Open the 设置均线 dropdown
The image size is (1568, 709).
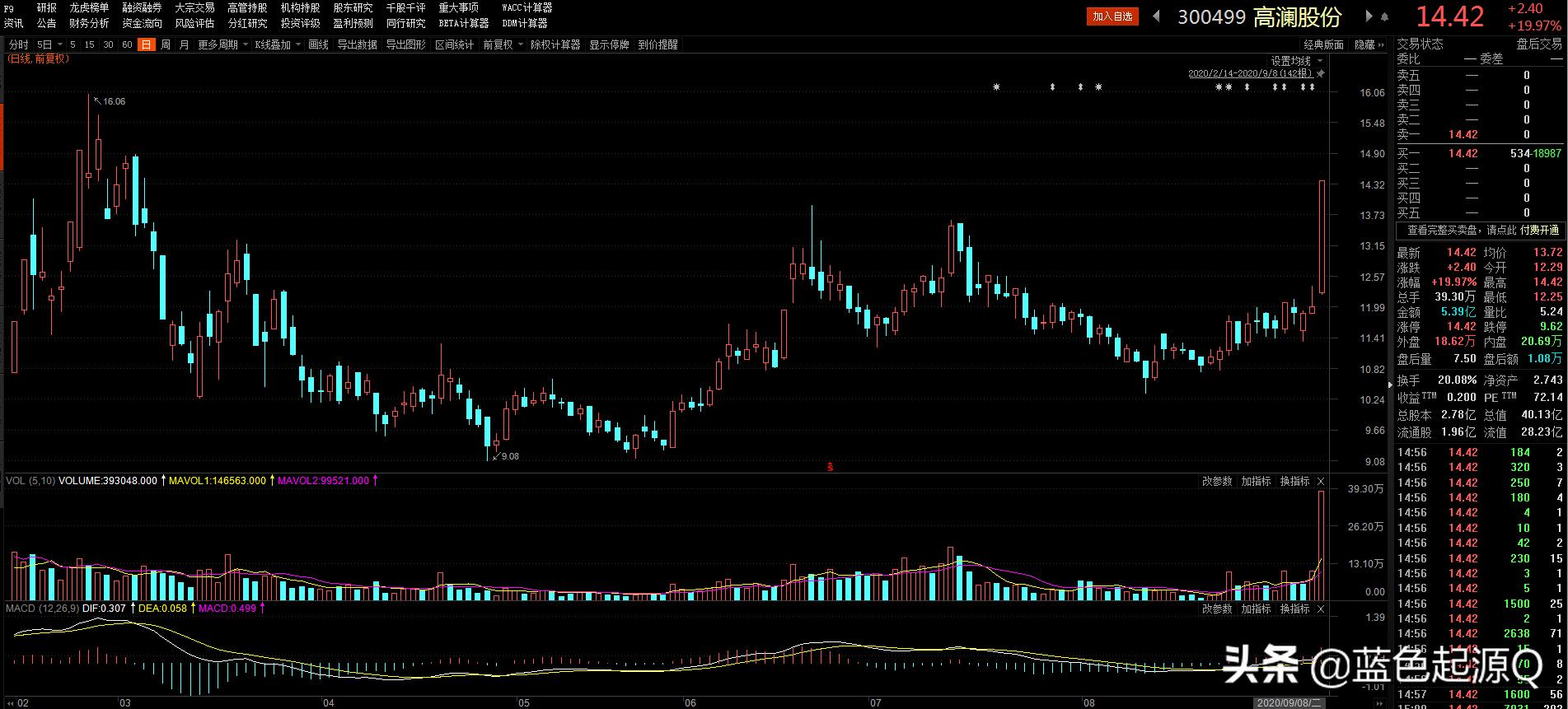tap(1296, 61)
